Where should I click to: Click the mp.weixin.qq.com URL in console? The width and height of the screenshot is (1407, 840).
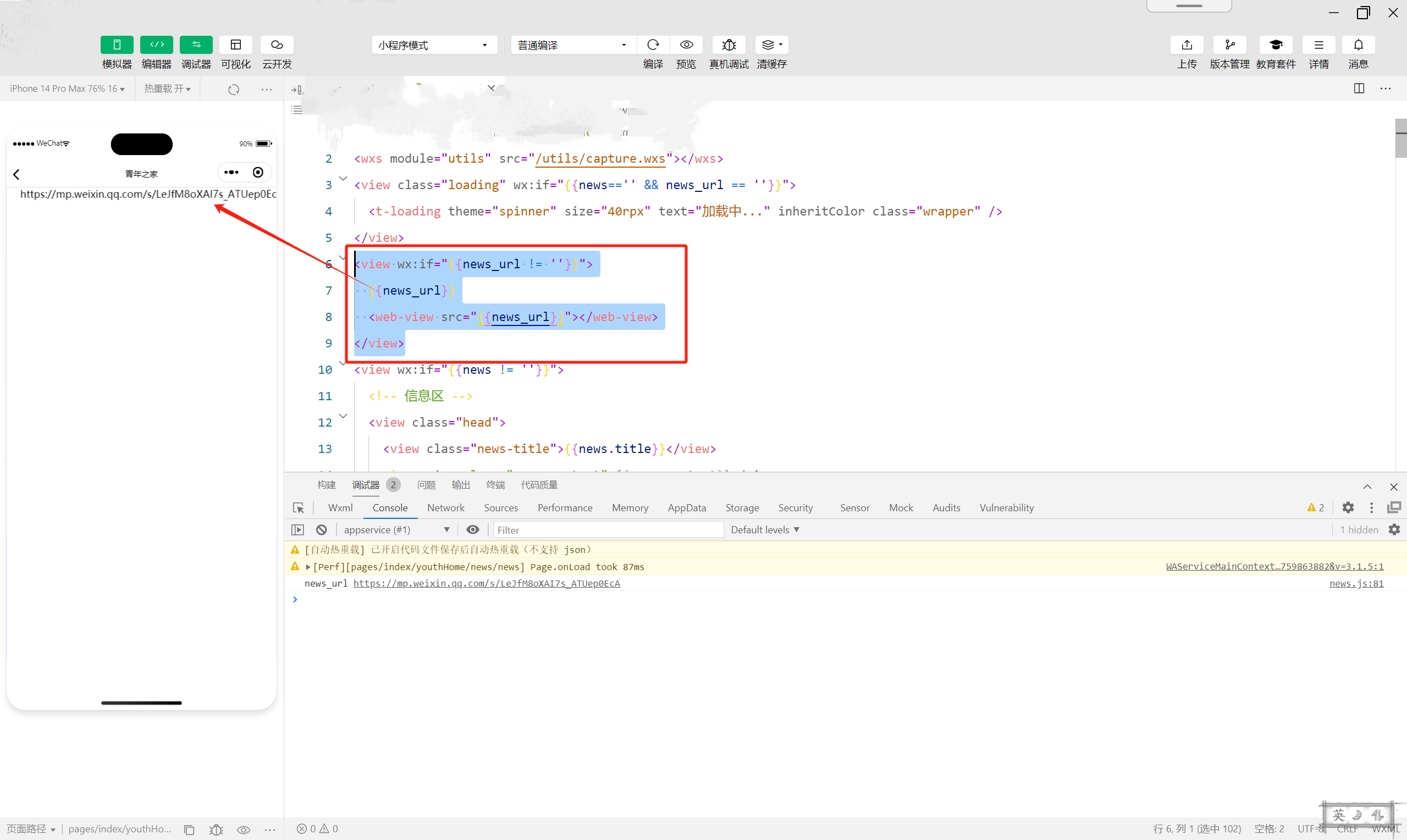[486, 583]
